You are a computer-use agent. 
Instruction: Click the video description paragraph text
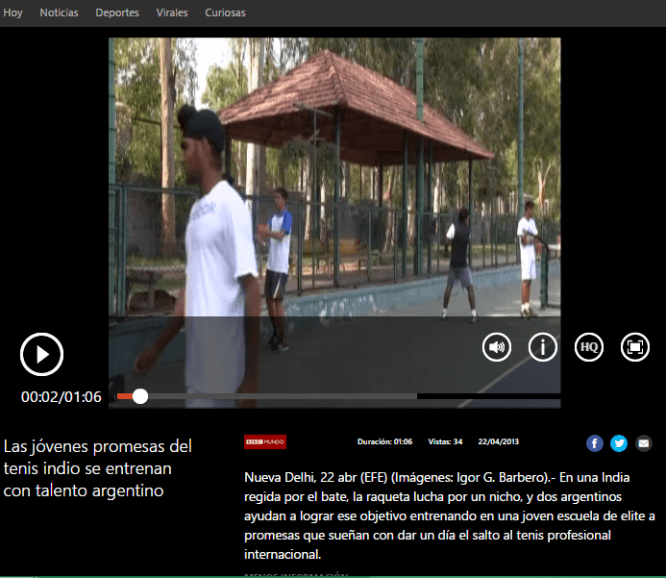tap(450, 515)
